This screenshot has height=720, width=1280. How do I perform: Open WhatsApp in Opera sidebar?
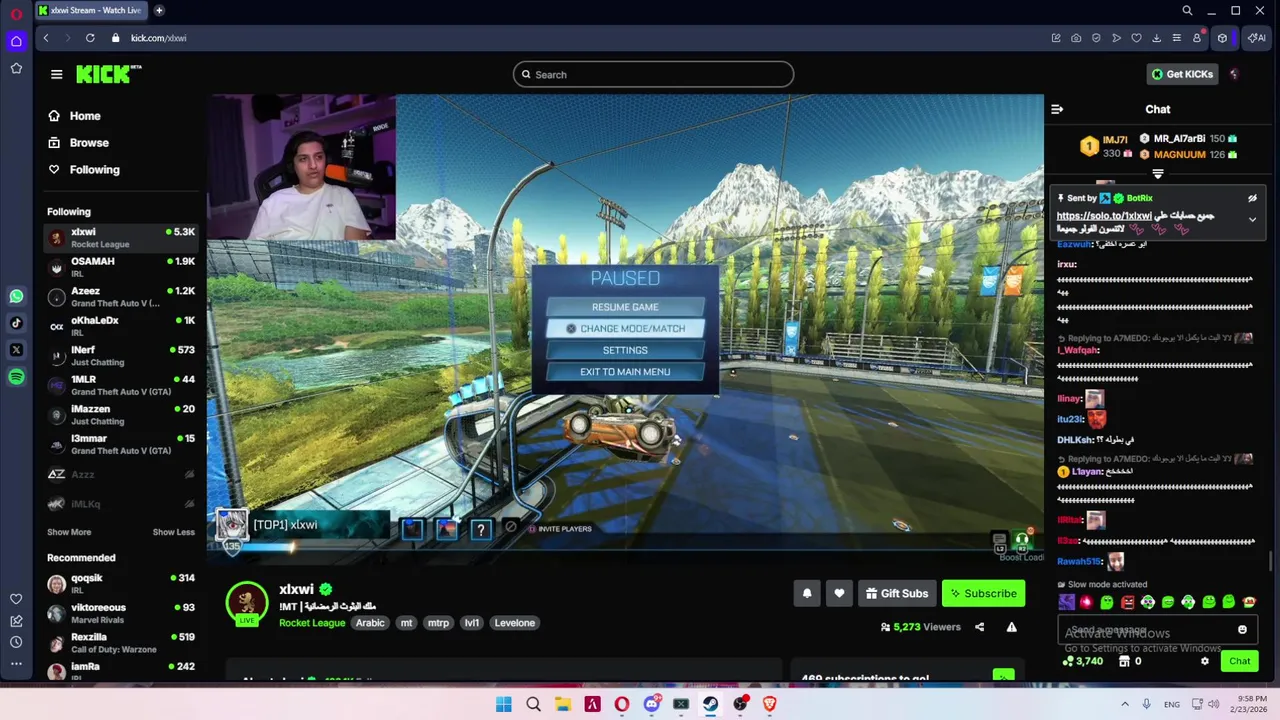[16, 296]
